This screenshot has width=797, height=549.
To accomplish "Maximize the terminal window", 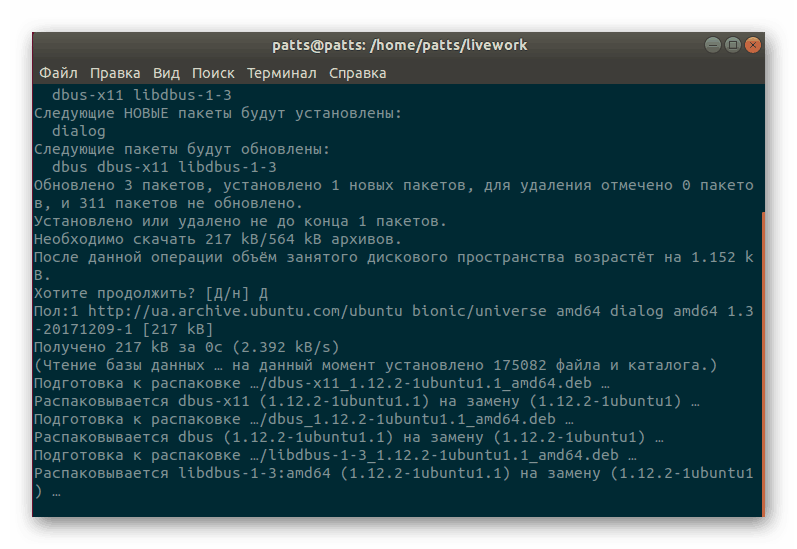I will click(x=732, y=45).
